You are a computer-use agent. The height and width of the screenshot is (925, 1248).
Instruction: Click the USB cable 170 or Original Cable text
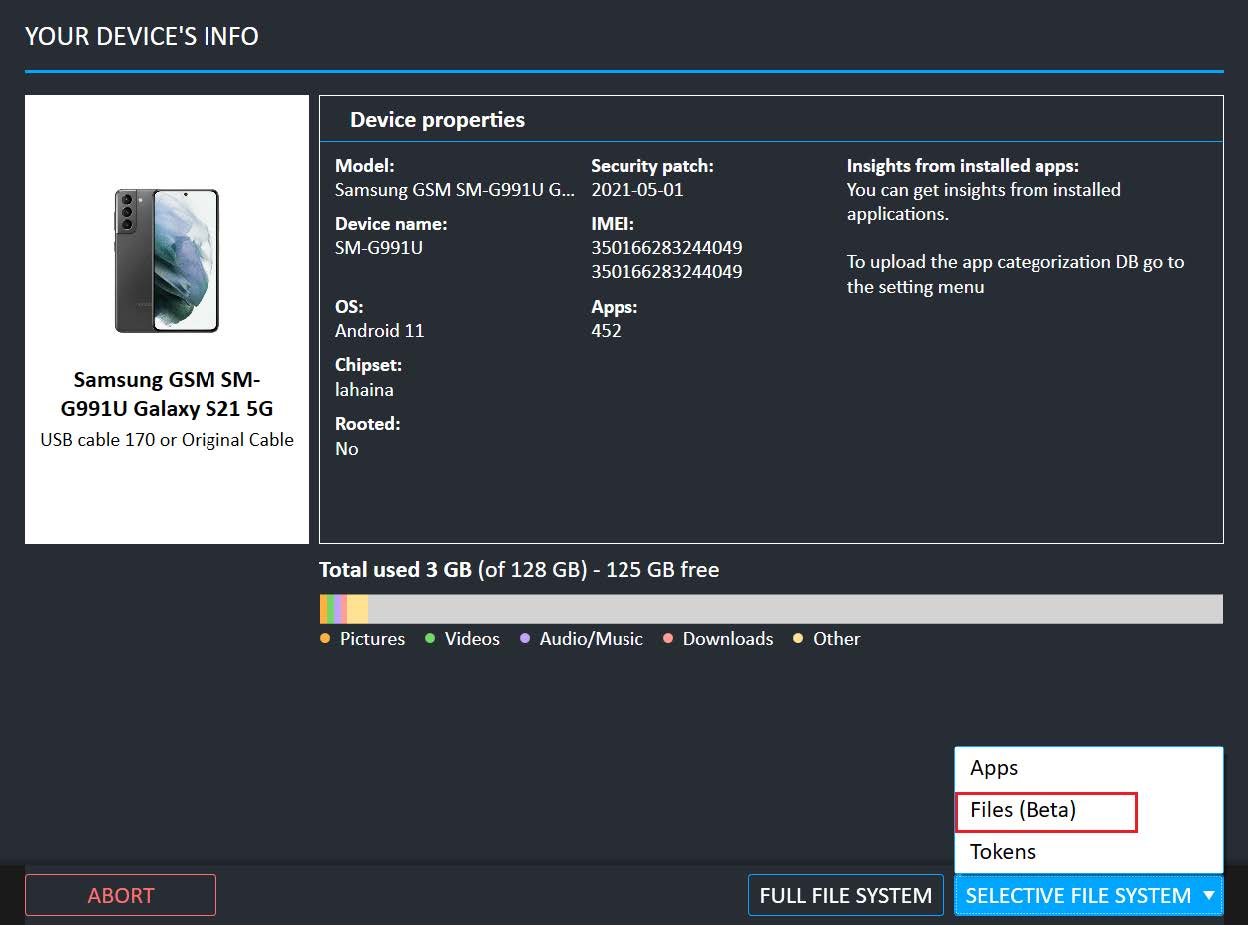click(x=167, y=440)
